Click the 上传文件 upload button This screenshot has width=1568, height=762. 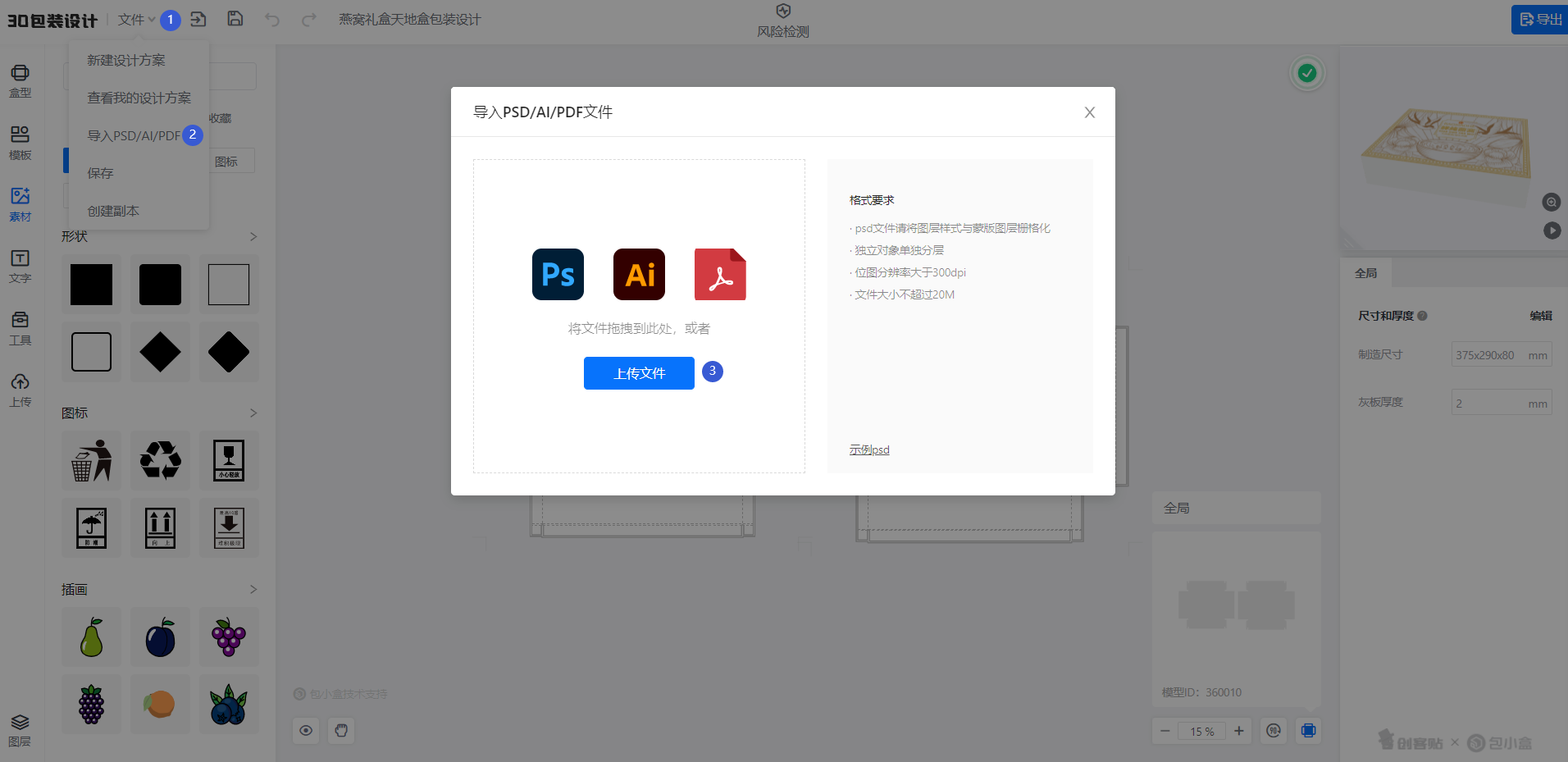point(639,373)
